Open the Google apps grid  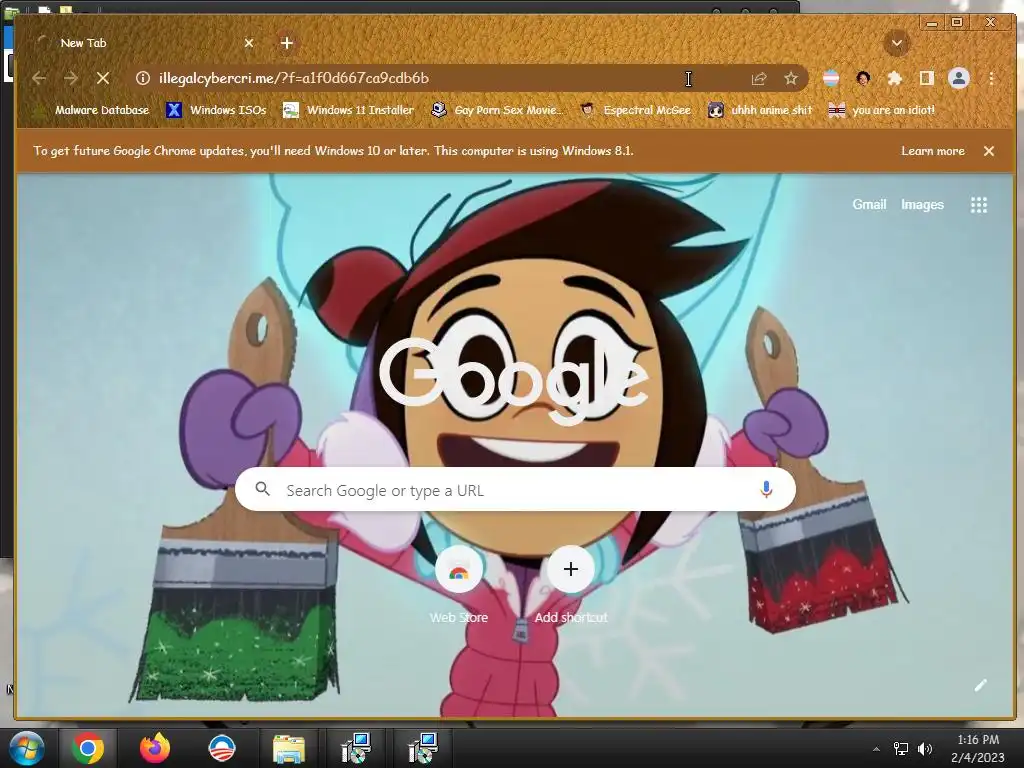(978, 205)
